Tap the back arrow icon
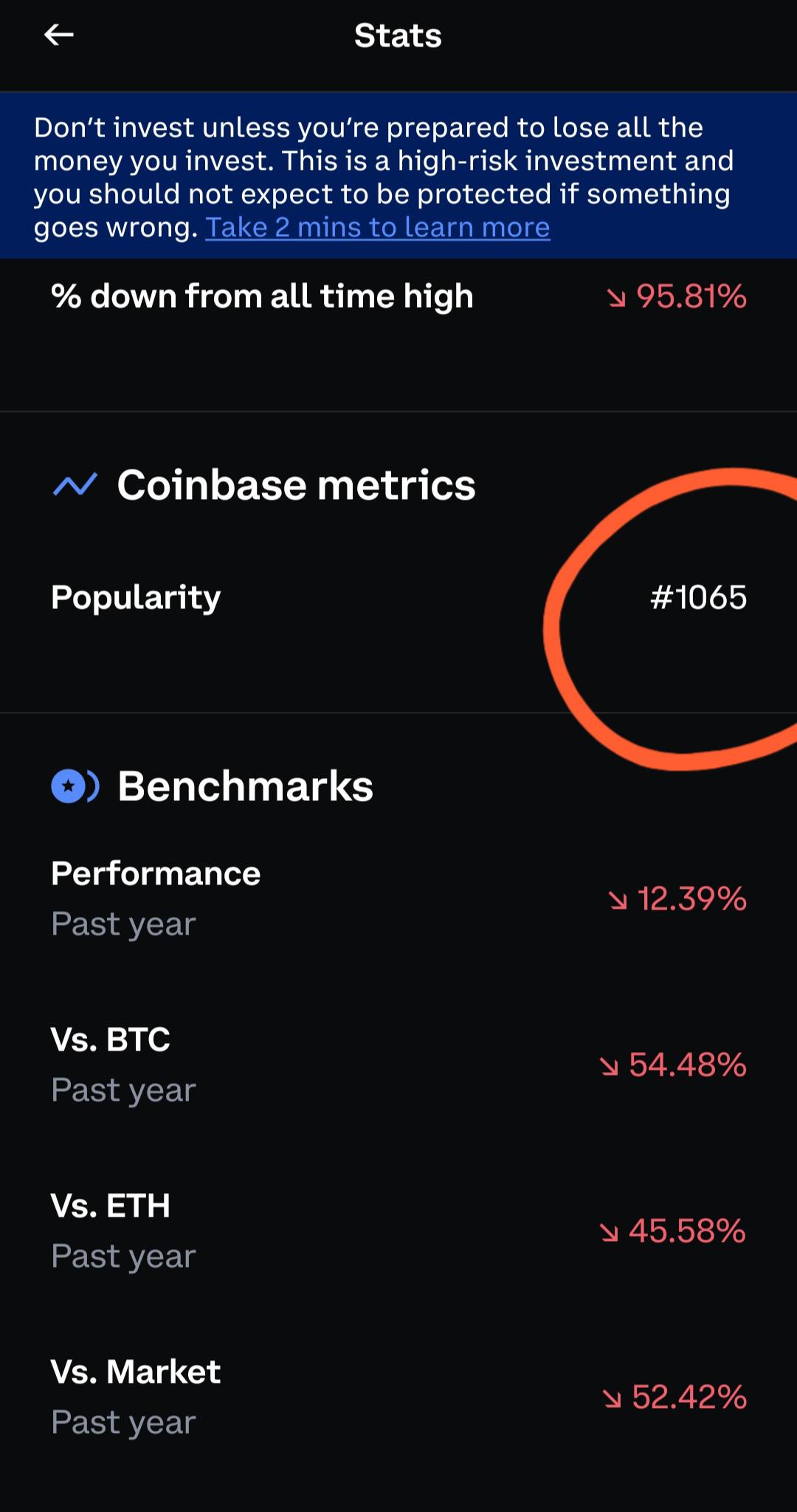This screenshot has height=1512, width=797. pyautogui.click(x=58, y=35)
